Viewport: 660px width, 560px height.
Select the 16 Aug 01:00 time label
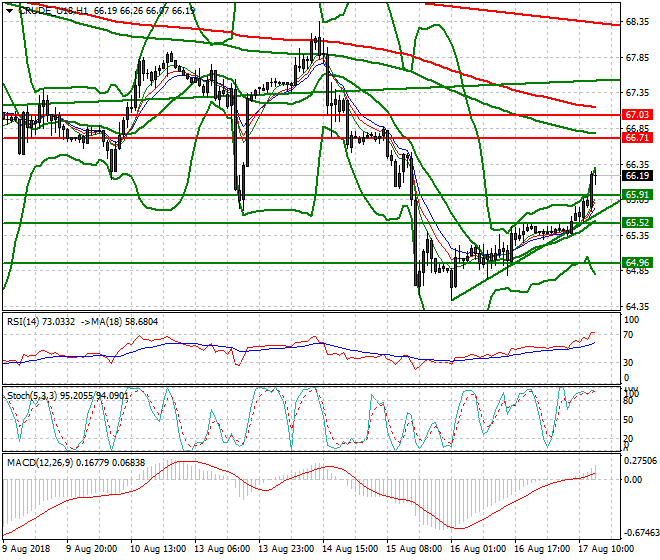pos(478,549)
